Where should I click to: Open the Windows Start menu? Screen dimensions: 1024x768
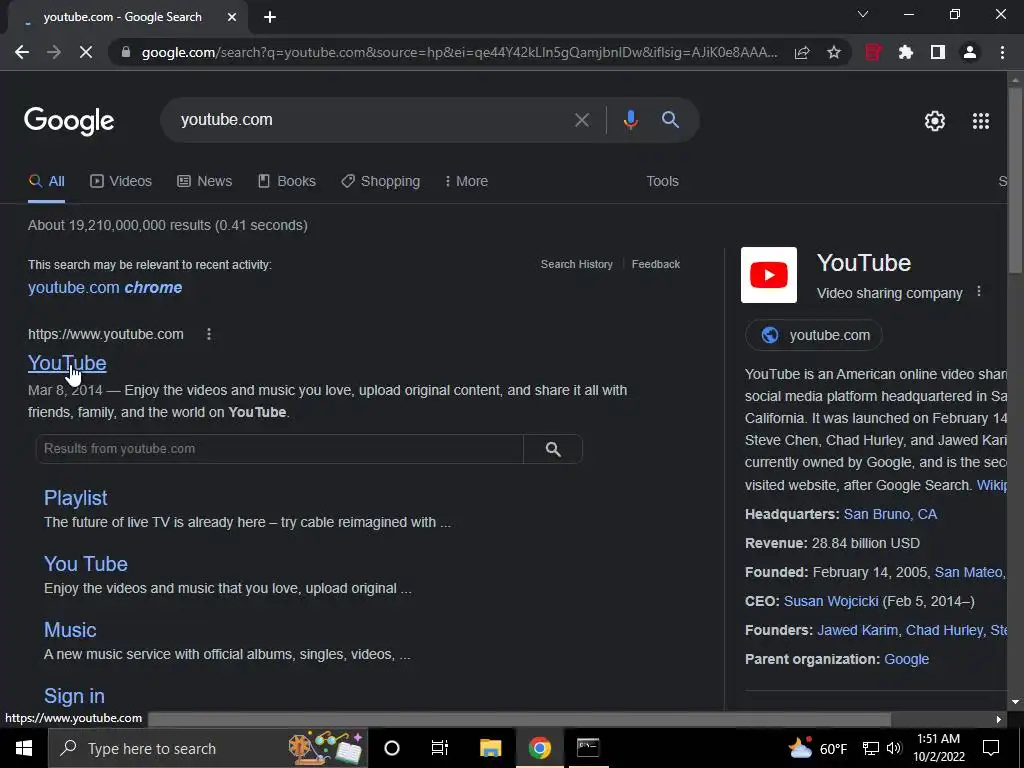[x=24, y=748]
